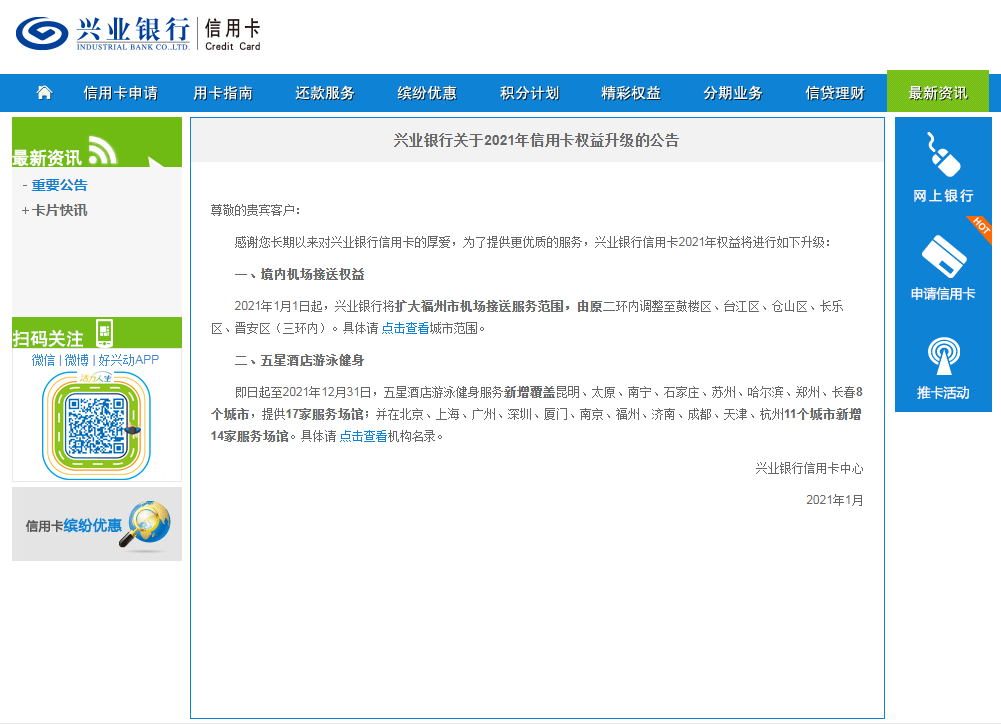Open 用卡指南 menu
The image size is (1001, 724).
coord(223,93)
